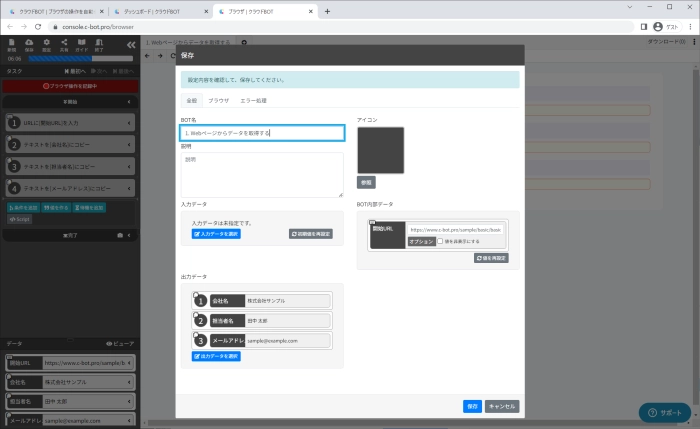Screen dimensions: 700x429
Task: Click the 保存 cloud icon in sidebar toolbar
Action: pos(29,44)
